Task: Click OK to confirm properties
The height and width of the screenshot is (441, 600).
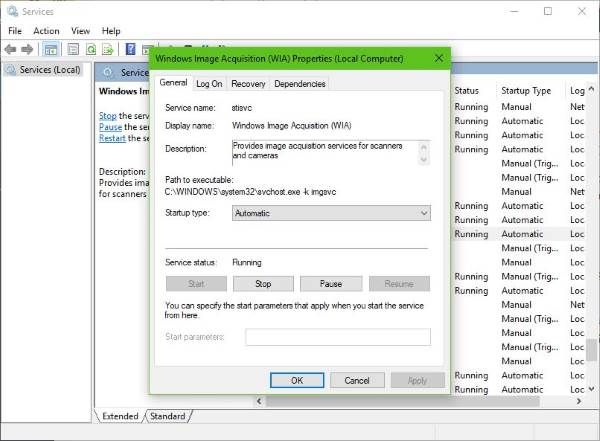Action: 297,380
